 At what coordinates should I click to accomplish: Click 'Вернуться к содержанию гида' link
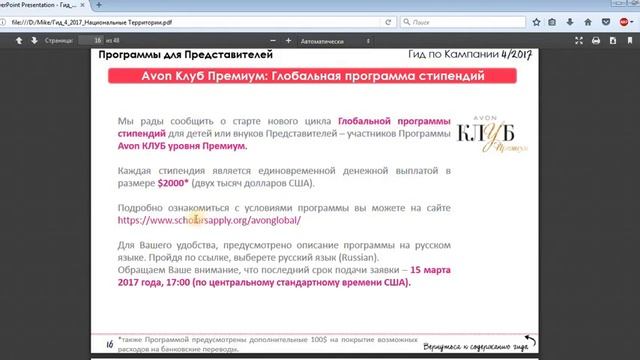point(476,347)
